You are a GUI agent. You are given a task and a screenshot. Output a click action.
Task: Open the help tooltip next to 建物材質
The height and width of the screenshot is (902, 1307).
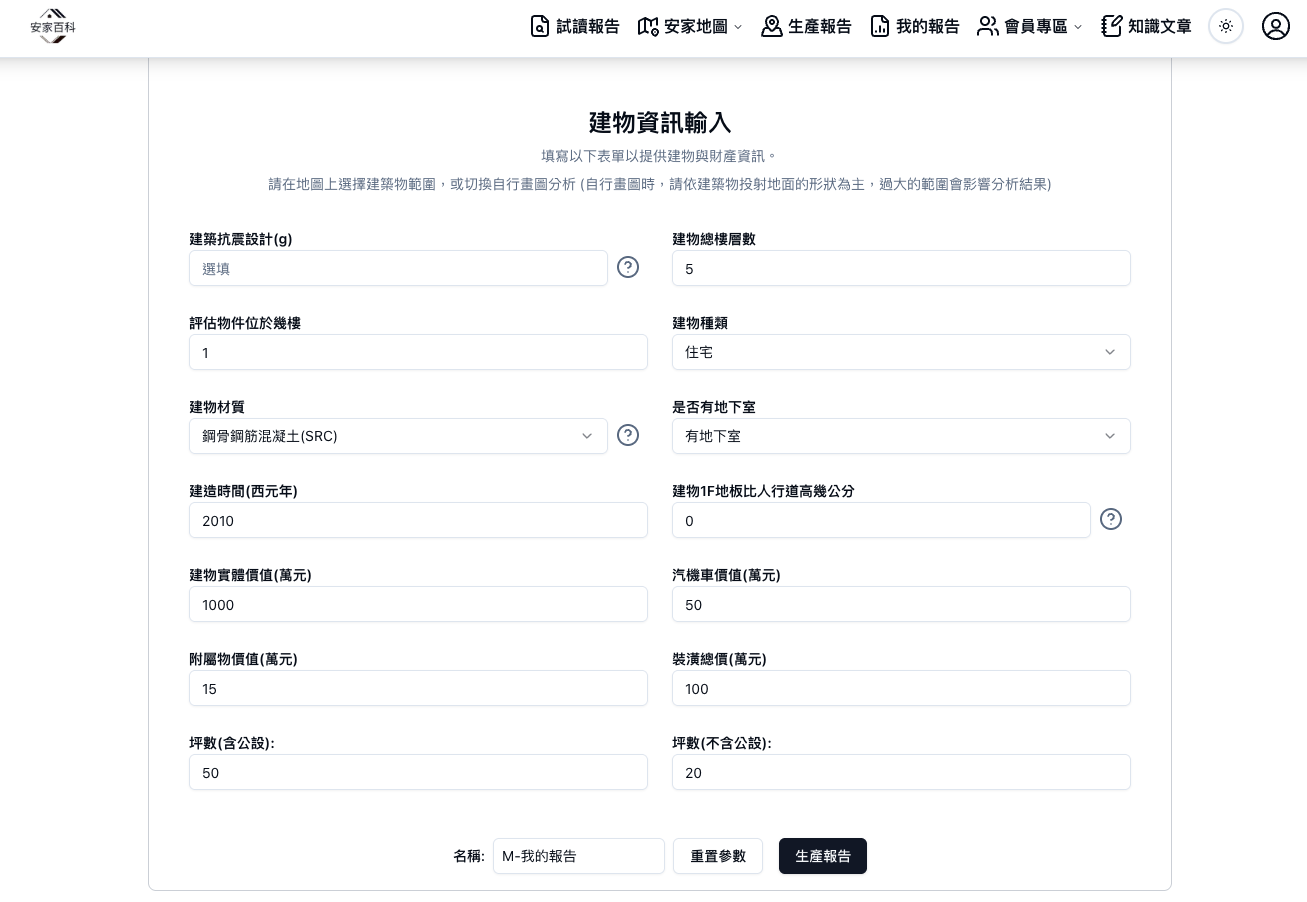point(628,435)
